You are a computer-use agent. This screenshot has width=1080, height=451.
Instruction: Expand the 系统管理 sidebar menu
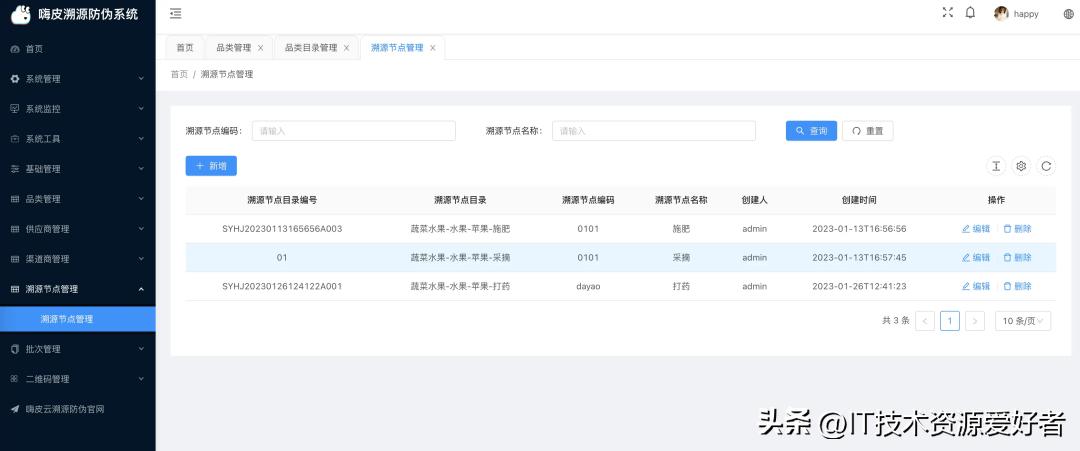(x=77, y=79)
